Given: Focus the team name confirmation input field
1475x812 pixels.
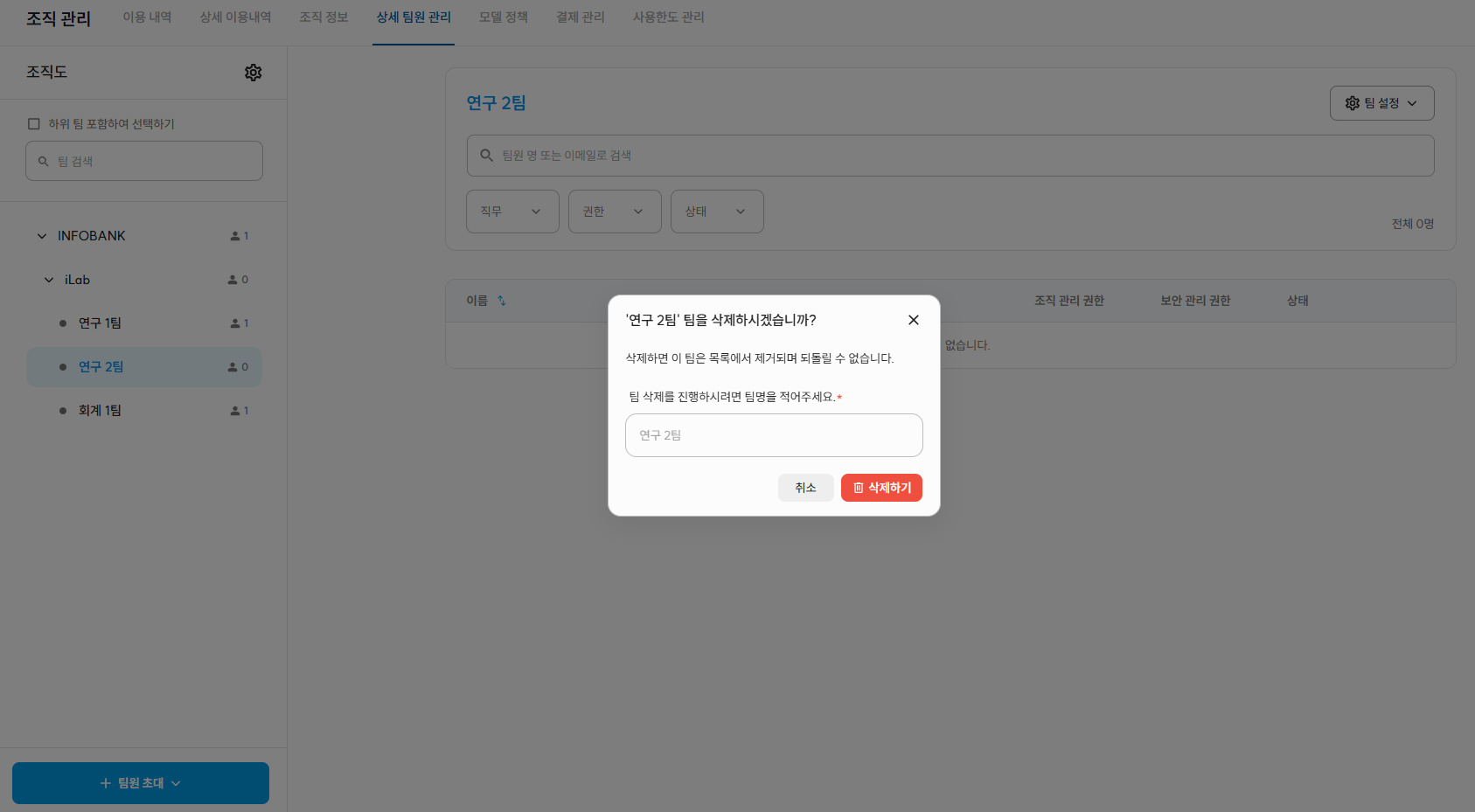Looking at the screenshot, I should click(773, 435).
